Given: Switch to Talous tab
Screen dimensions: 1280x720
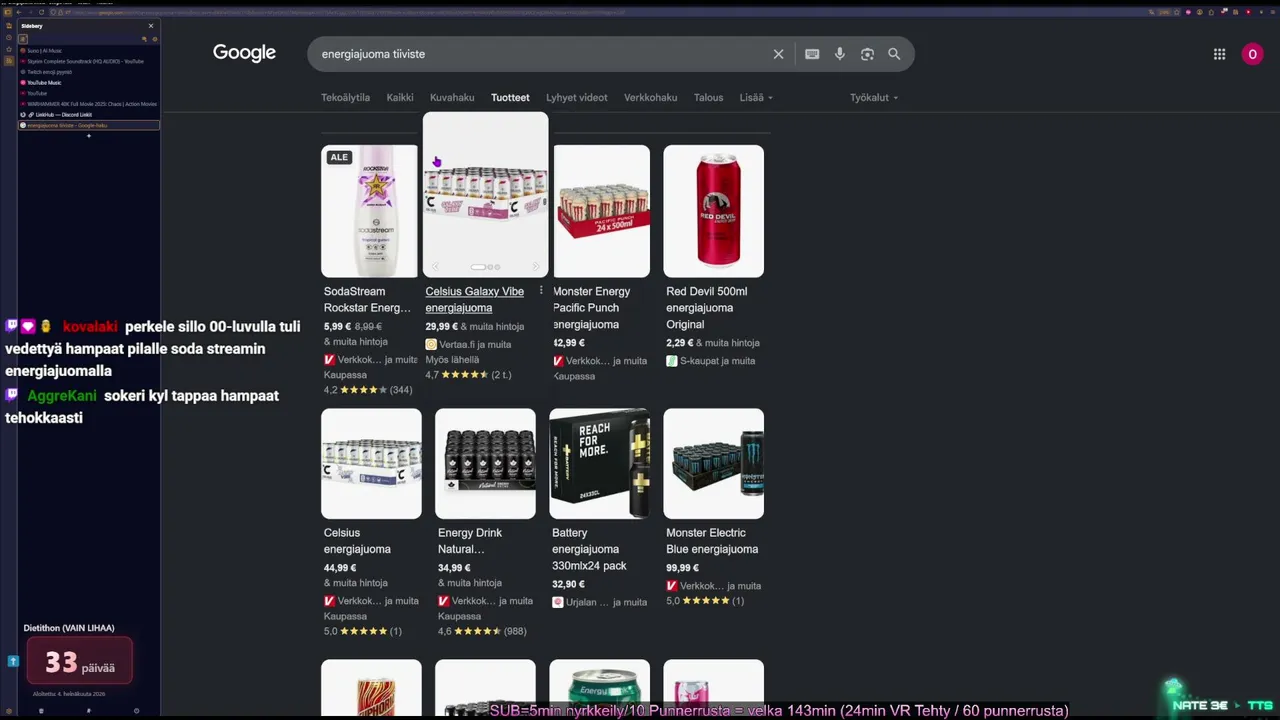Looking at the screenshot, I should coord(708,98).
